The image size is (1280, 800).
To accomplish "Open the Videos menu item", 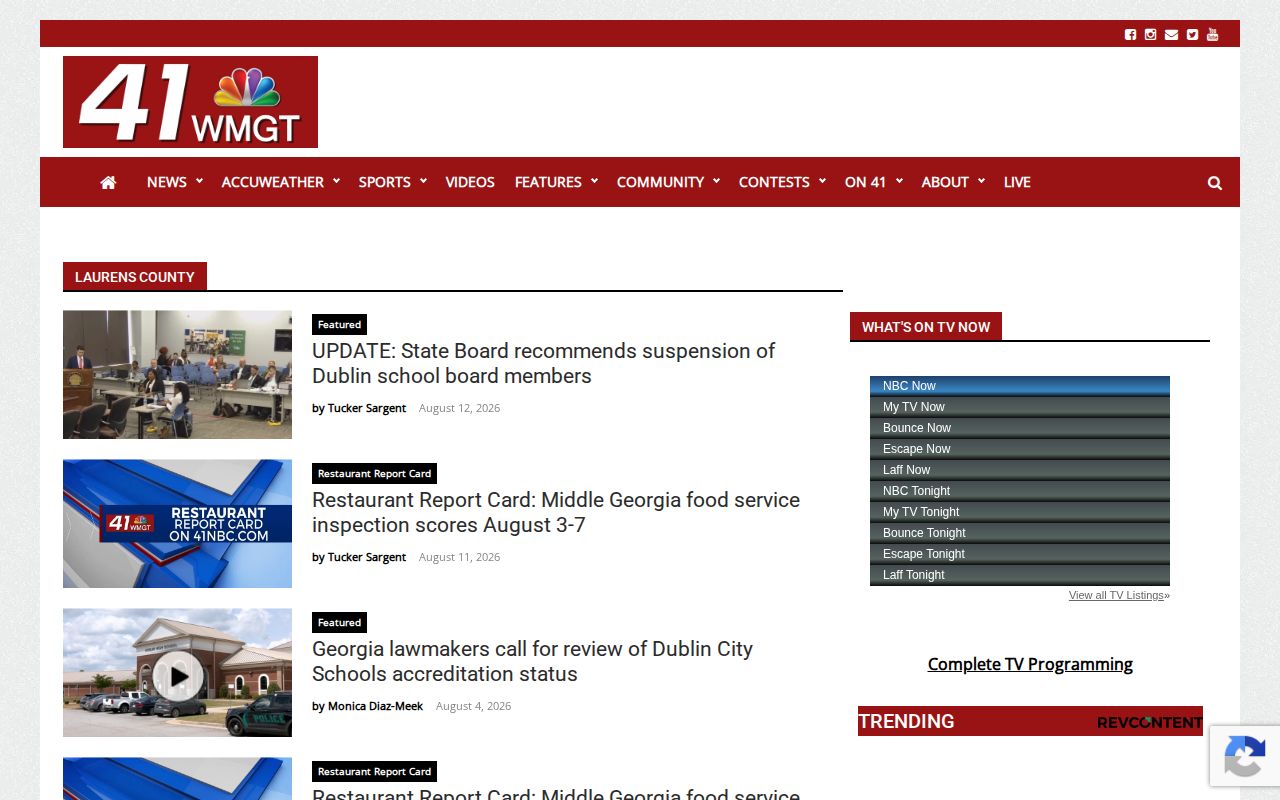I will click(x=470, y=182).
